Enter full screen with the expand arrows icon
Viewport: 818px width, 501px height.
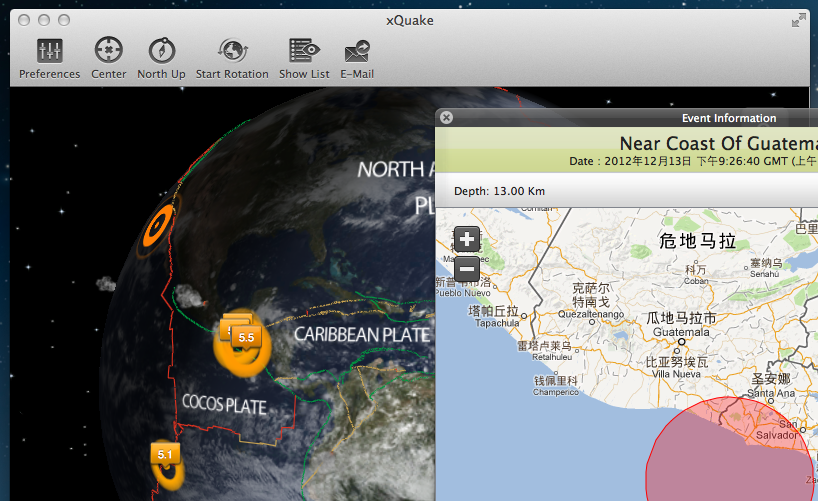click(799, 21)
